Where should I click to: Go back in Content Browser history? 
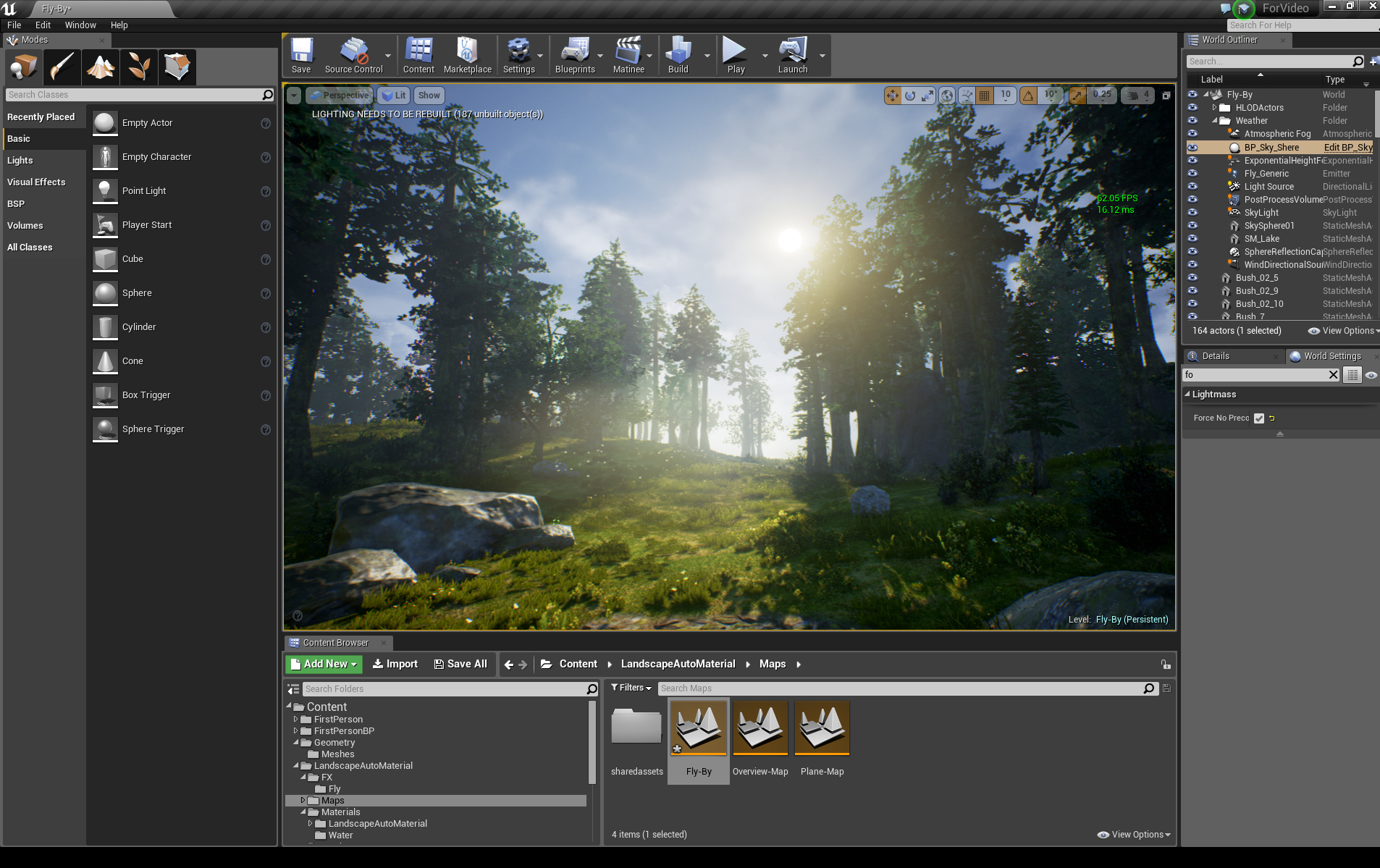[509, 665]
